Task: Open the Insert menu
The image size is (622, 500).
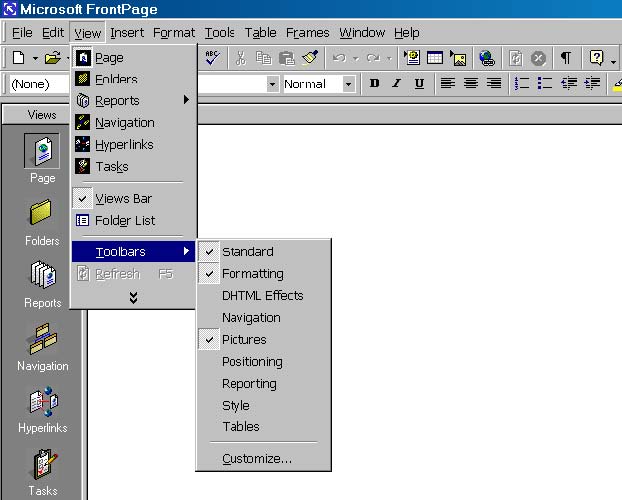Action: coord(127,33)
